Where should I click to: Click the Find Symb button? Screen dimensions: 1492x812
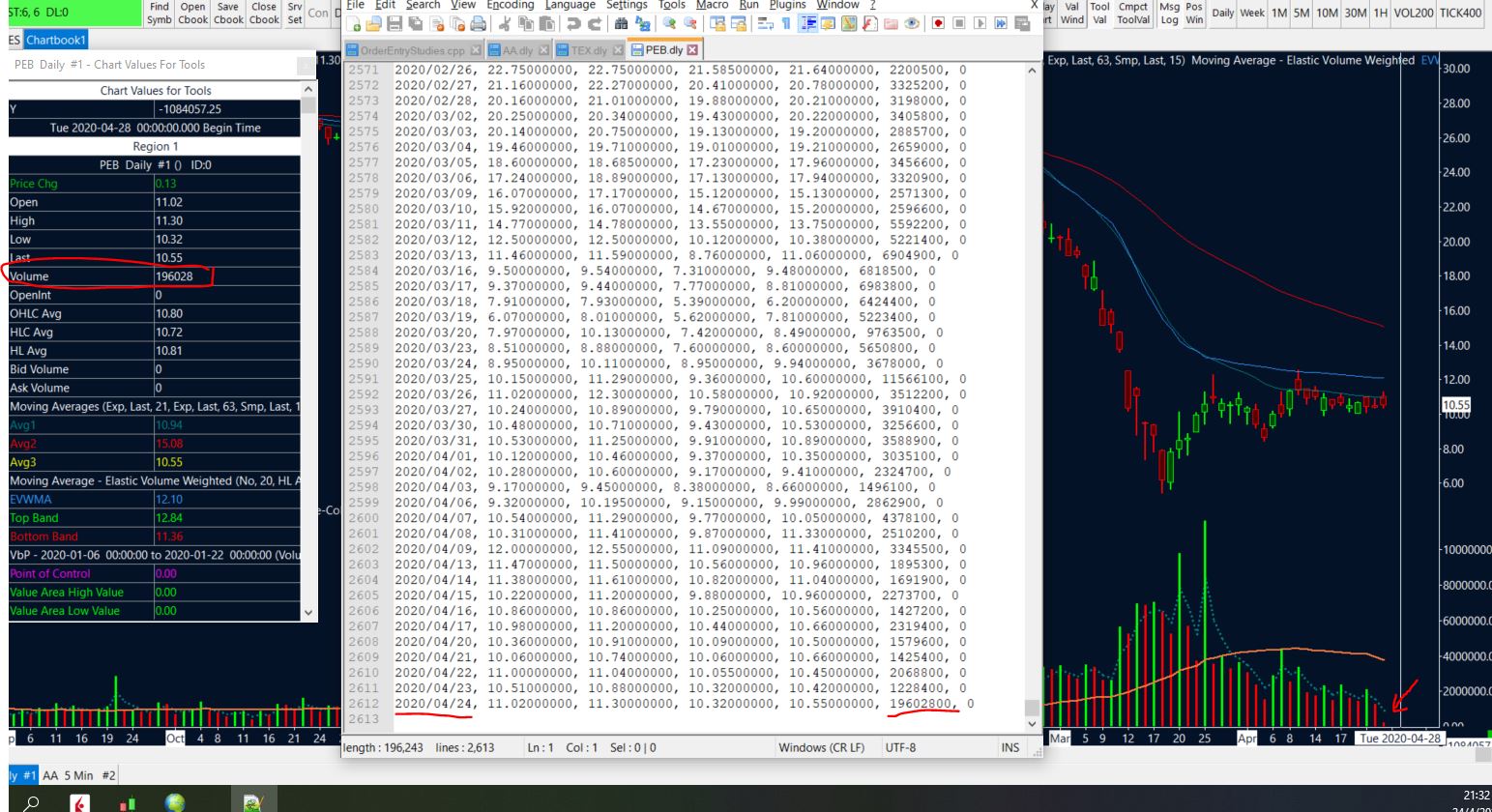tap(160, 13)
